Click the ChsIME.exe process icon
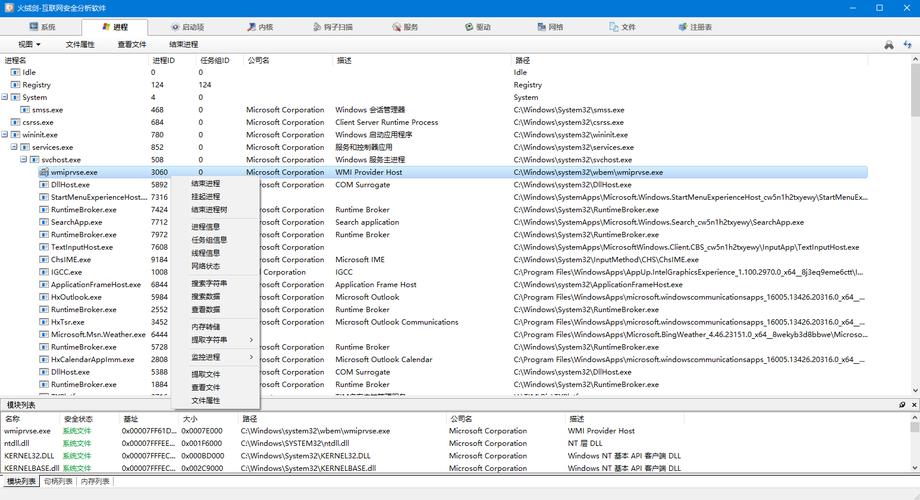The height and width of the screenshot is (500, 920). point(43,259)
